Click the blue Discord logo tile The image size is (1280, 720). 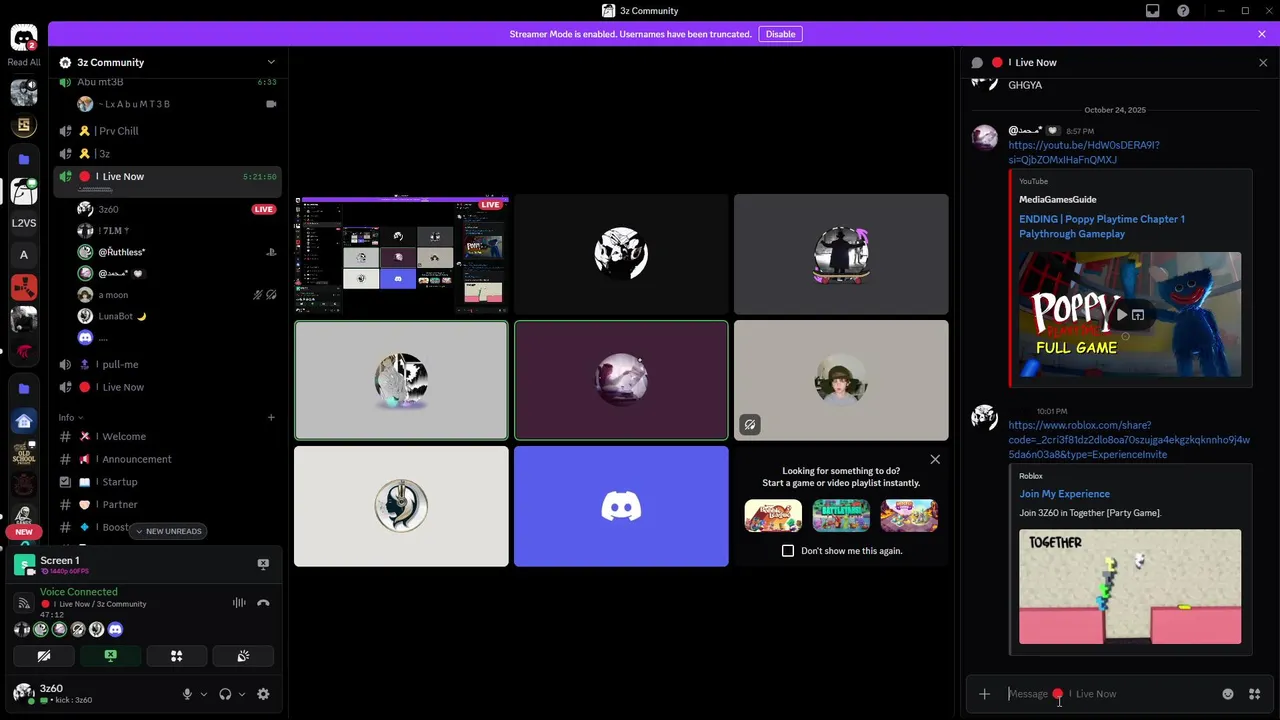[x=621, y=506]
